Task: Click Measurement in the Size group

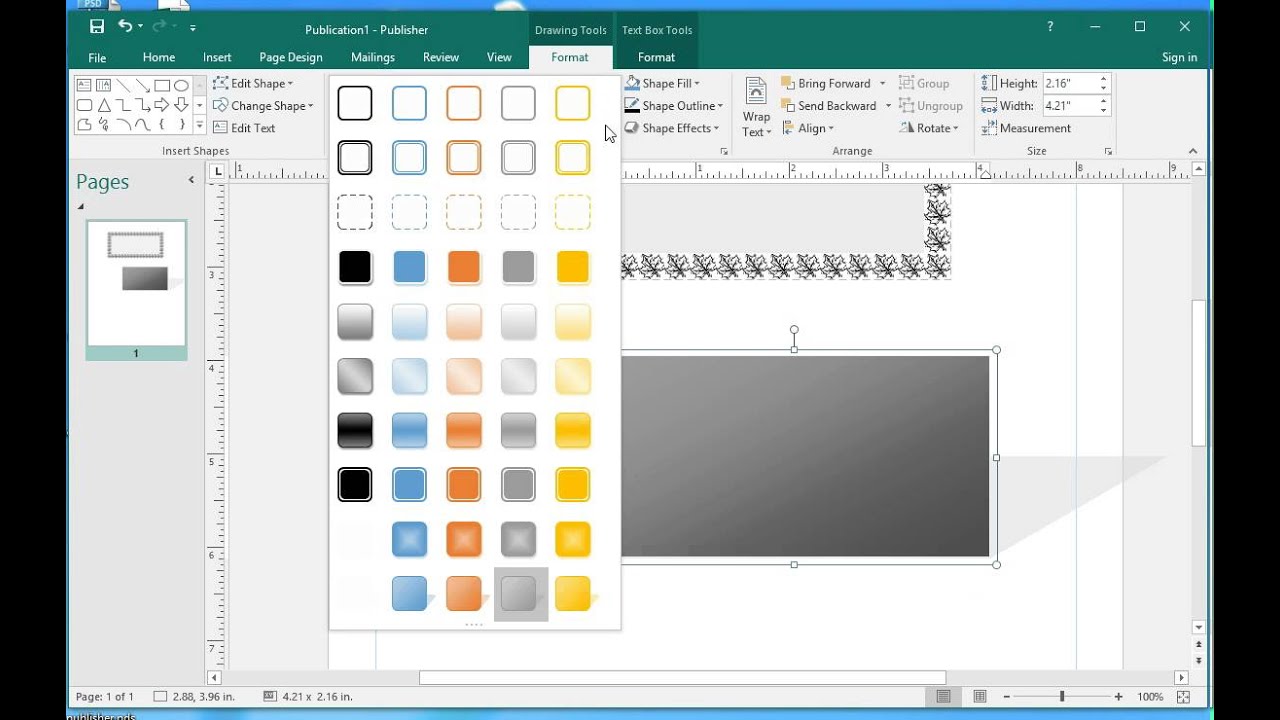Action: pyautogui.click(x=1026, y=128)
